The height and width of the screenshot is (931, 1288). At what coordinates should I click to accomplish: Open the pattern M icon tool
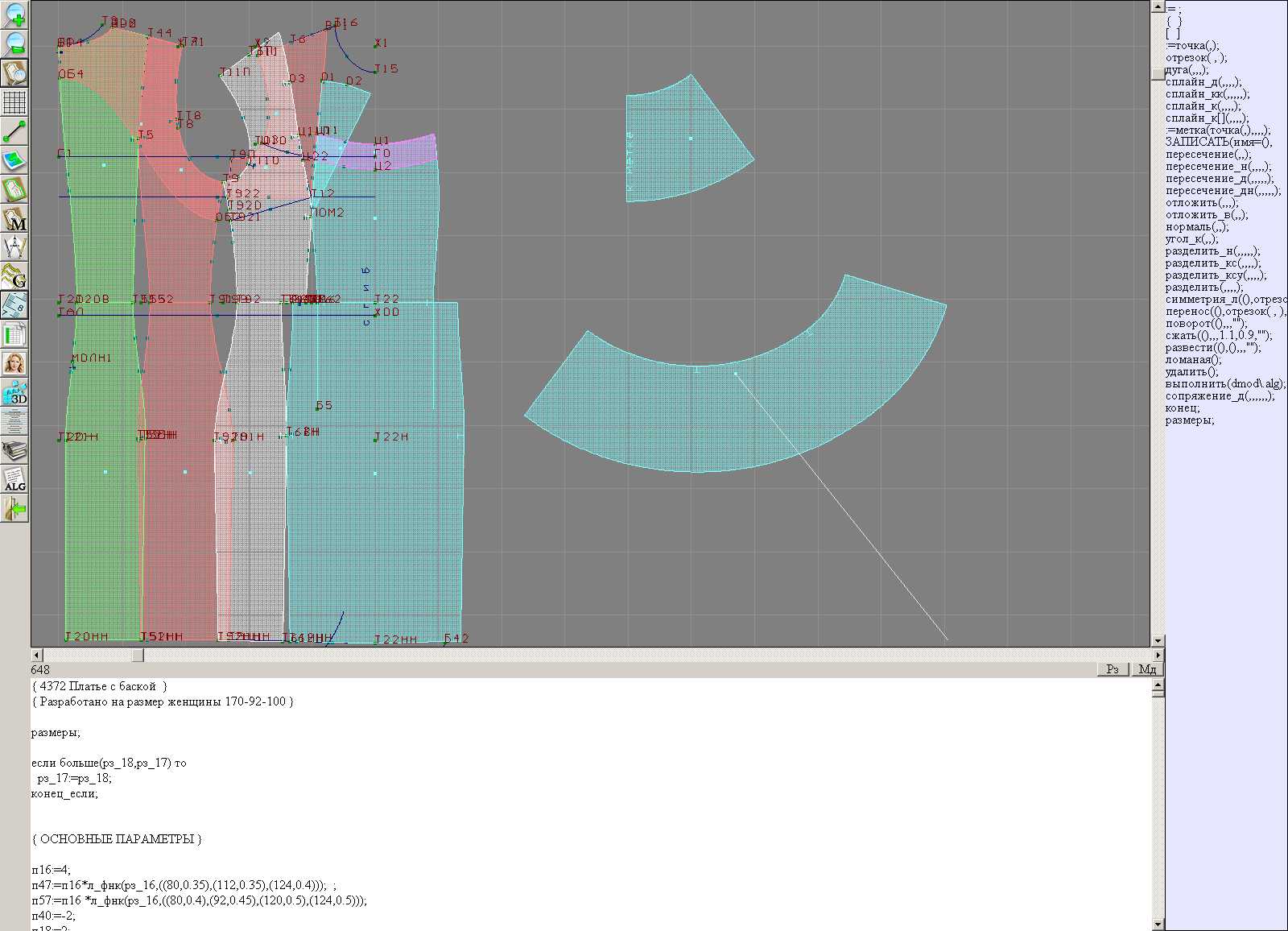pos(14,219)
